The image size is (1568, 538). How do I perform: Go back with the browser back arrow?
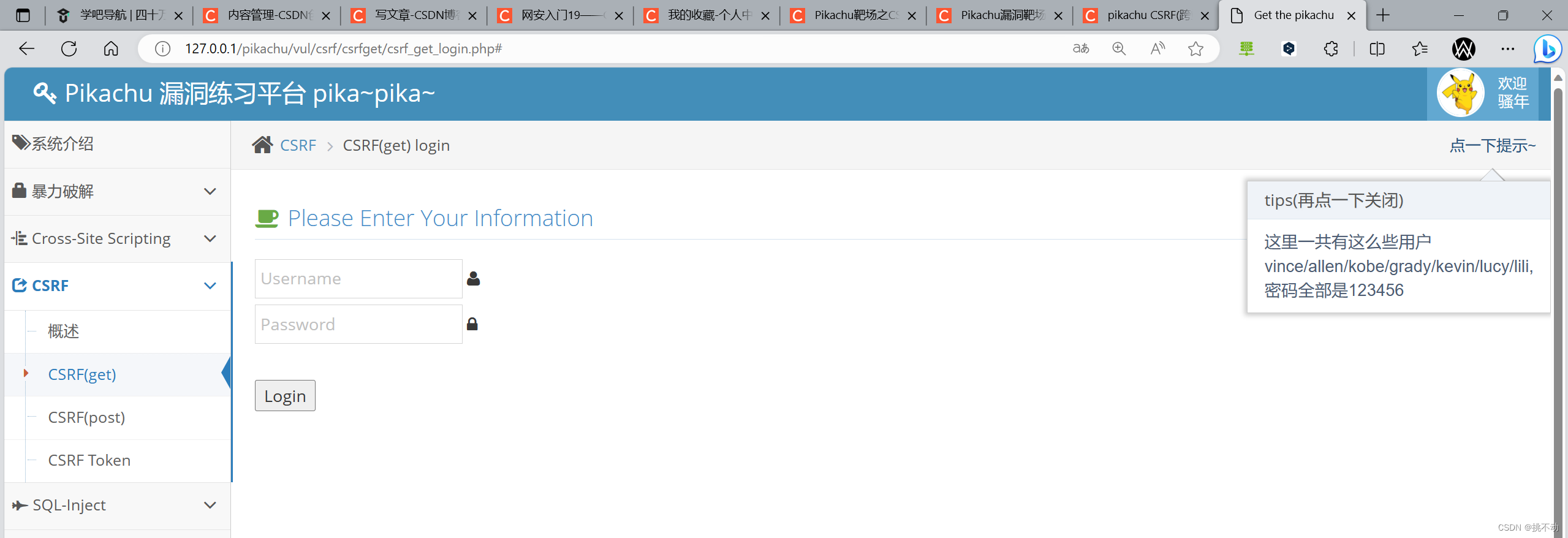click(x=26, y=48)
